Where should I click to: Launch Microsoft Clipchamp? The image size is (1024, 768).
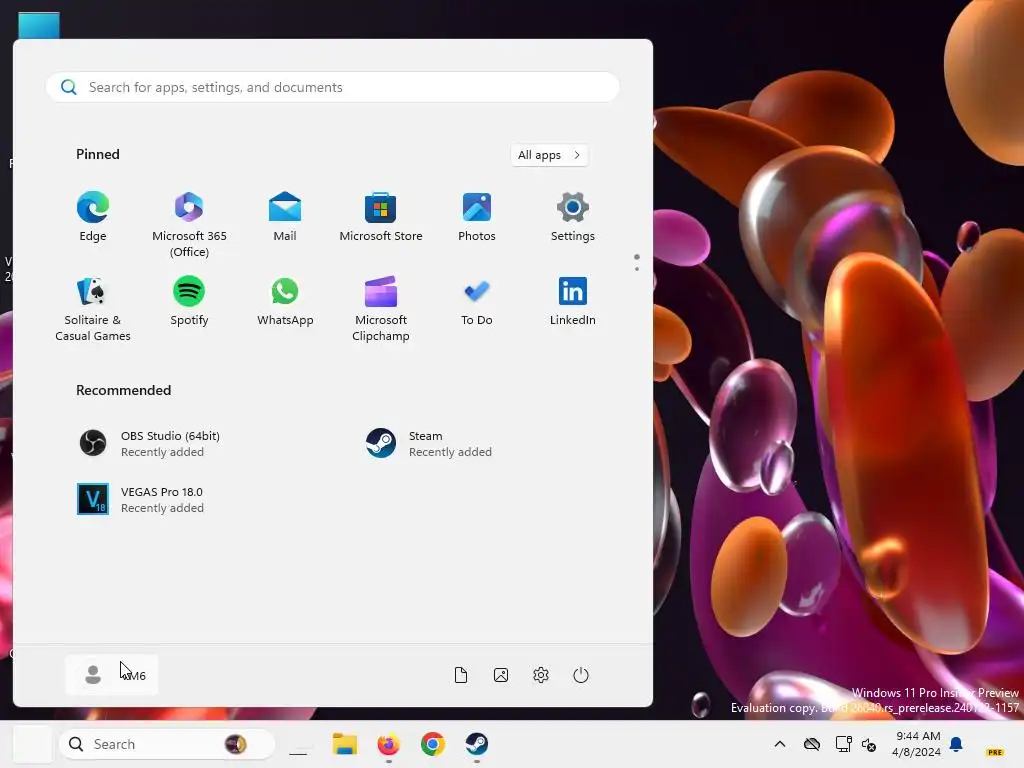point(381,308)
